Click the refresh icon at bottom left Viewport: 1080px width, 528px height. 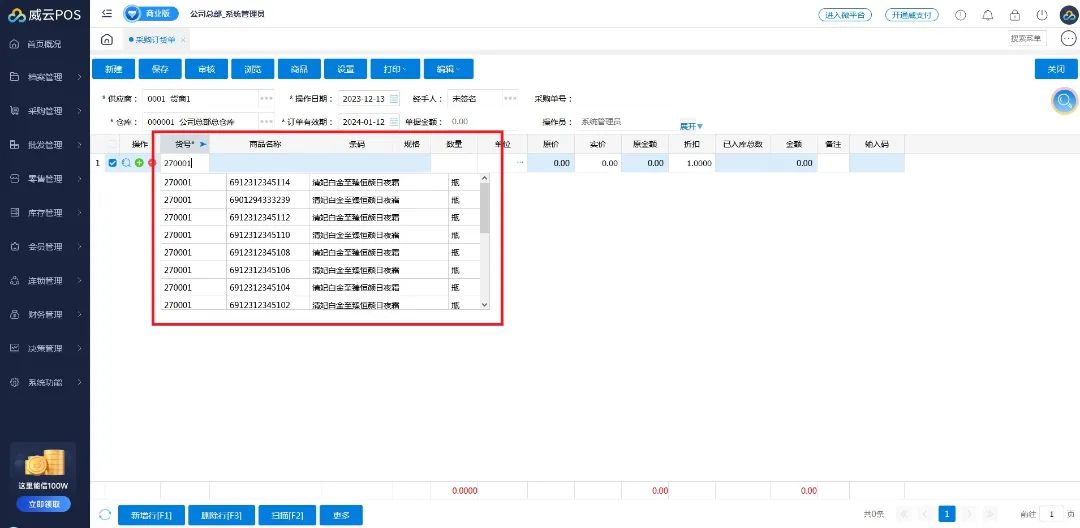pos(105,515)
